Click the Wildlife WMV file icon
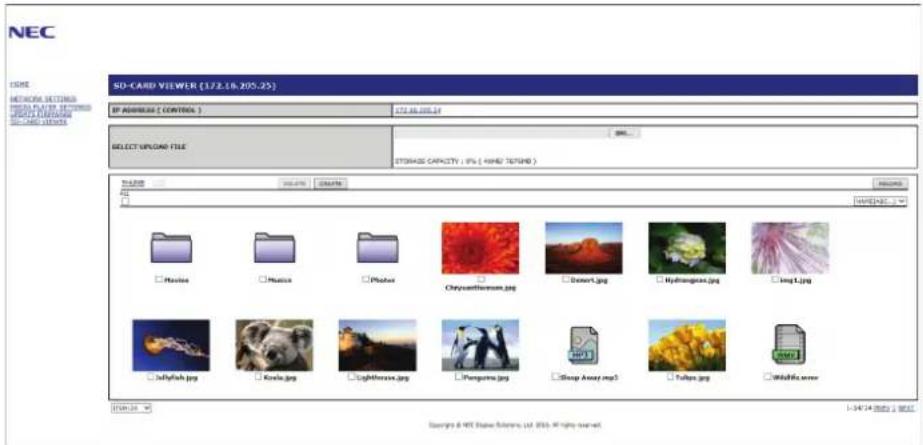This screenshot has width=923, height=445. tap(789, 345)
